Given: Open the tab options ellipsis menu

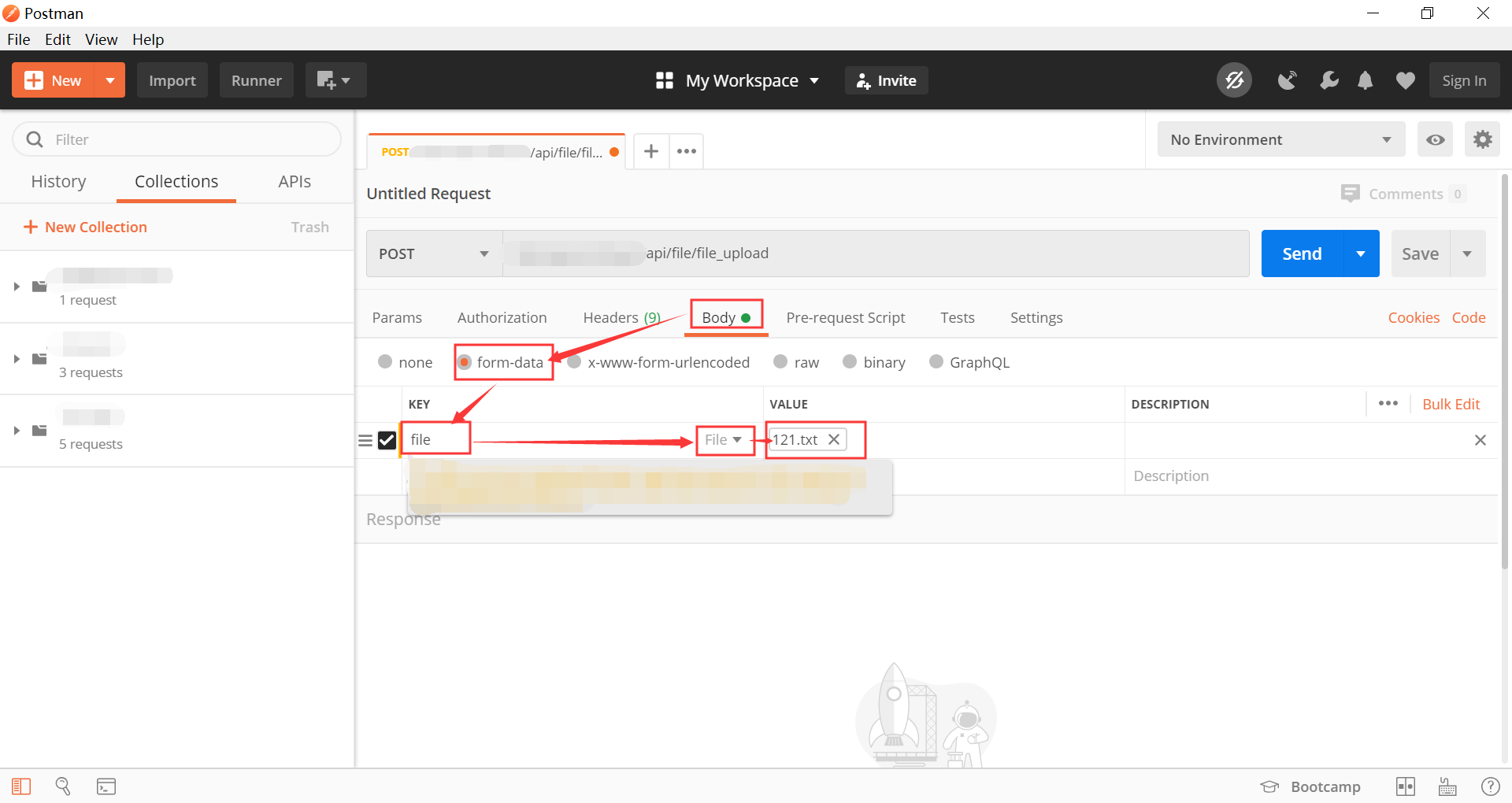Looking at the screenshot, I should (x=687, y=151).
